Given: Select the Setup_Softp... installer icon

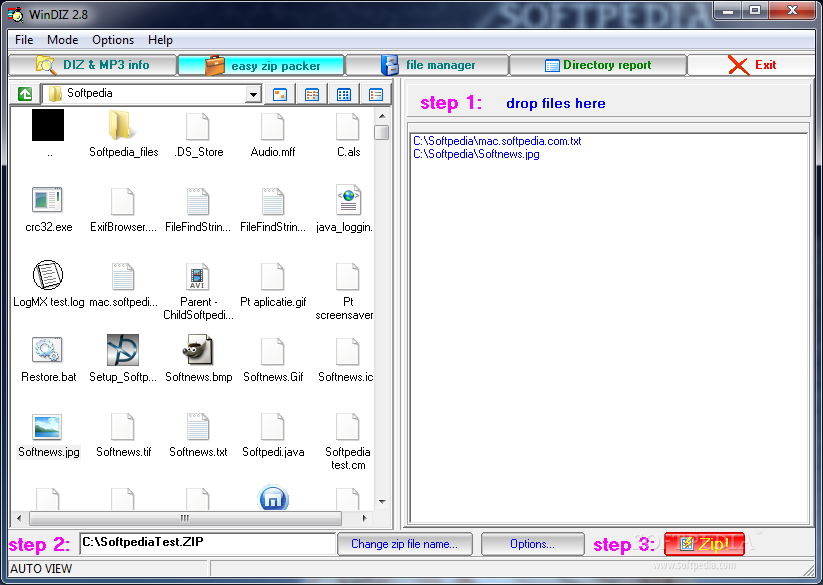Looking at the screenshot, I should pyautogui.click(x=123, y=350).
